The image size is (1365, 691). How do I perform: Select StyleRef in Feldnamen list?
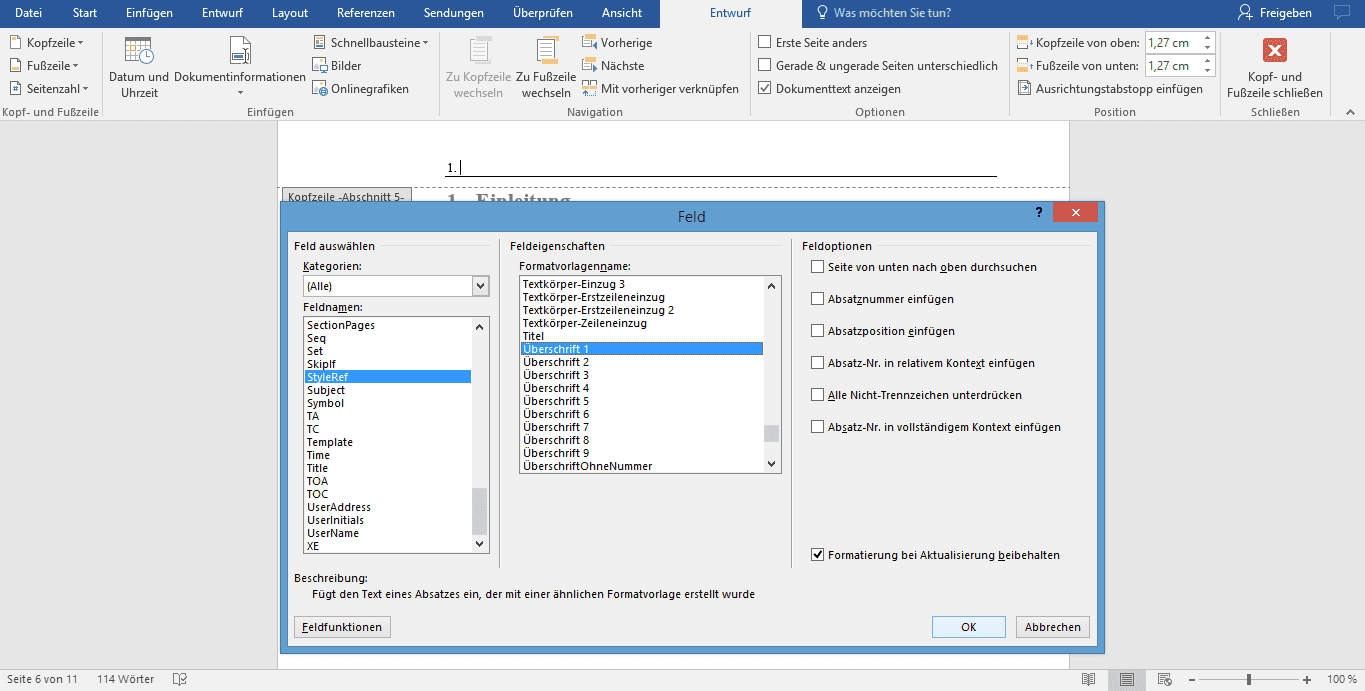(x=387, y=377)
